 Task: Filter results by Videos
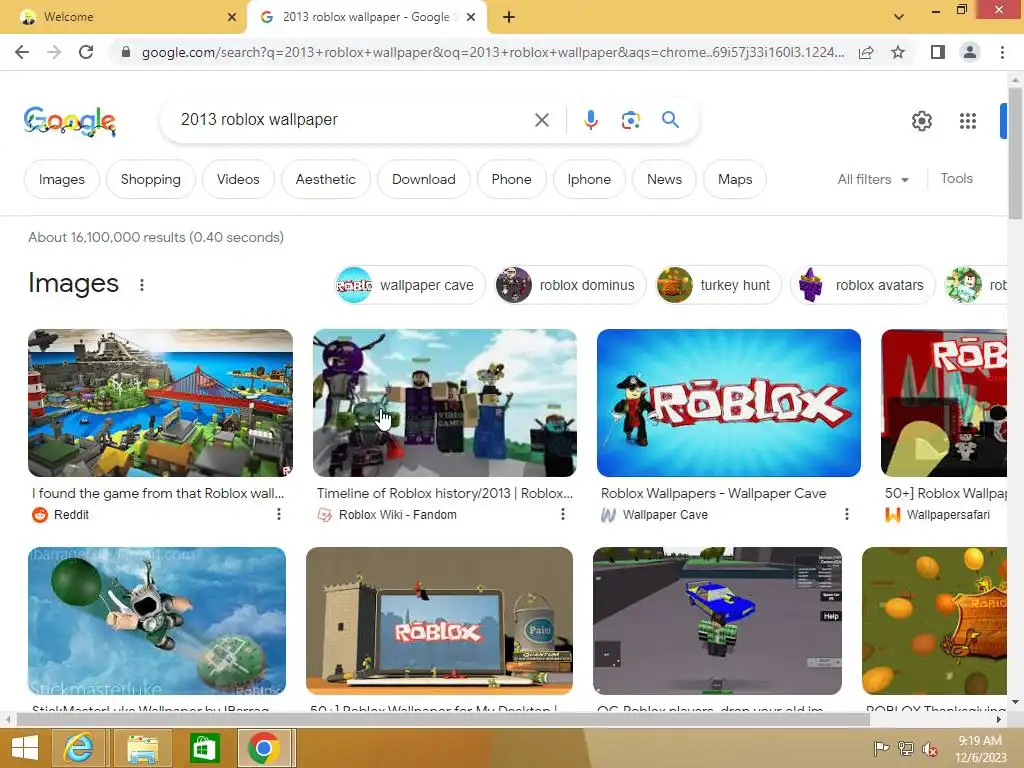[x=238, y=179]
